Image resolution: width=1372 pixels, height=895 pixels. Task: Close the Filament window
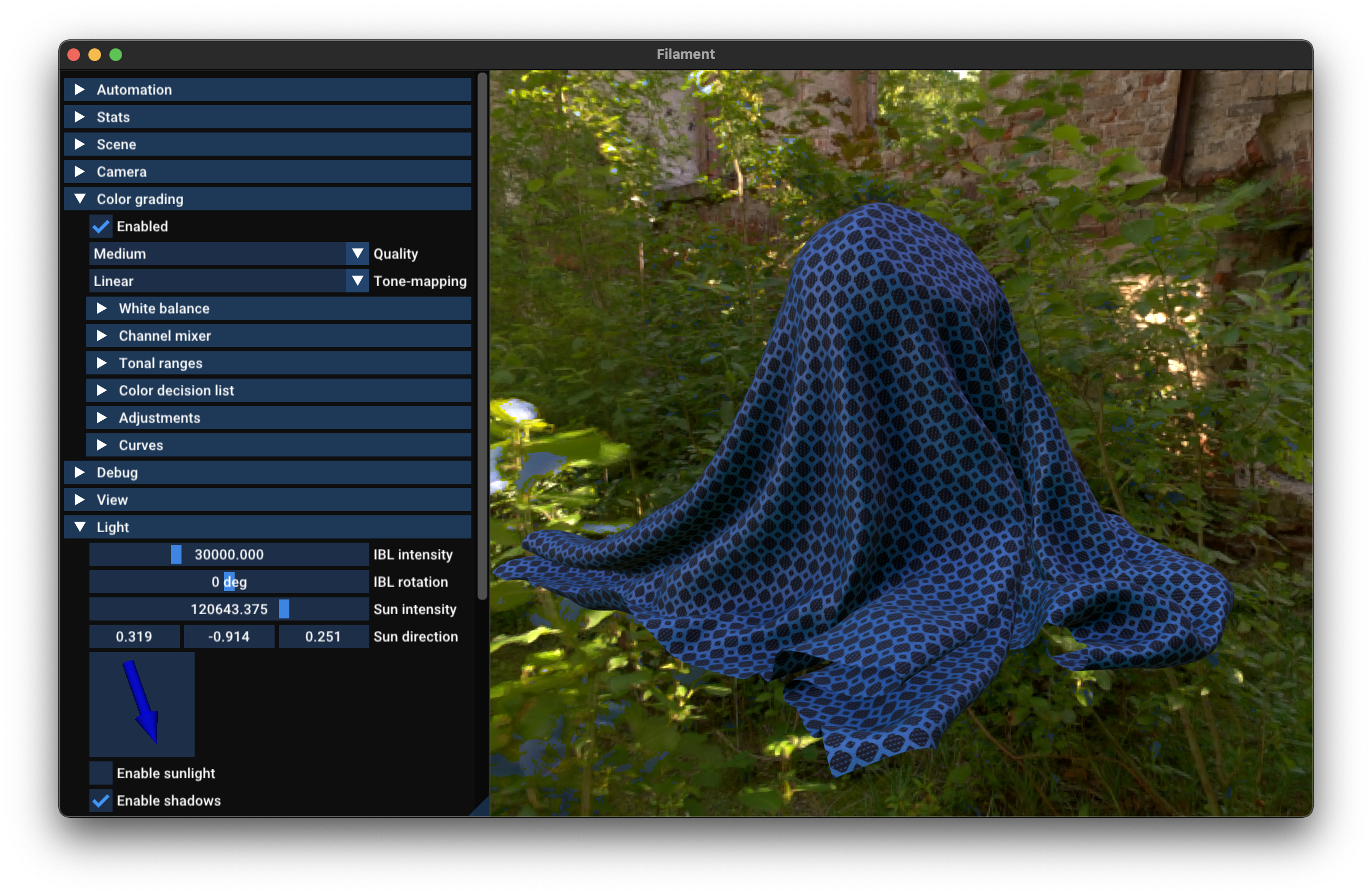74,54
